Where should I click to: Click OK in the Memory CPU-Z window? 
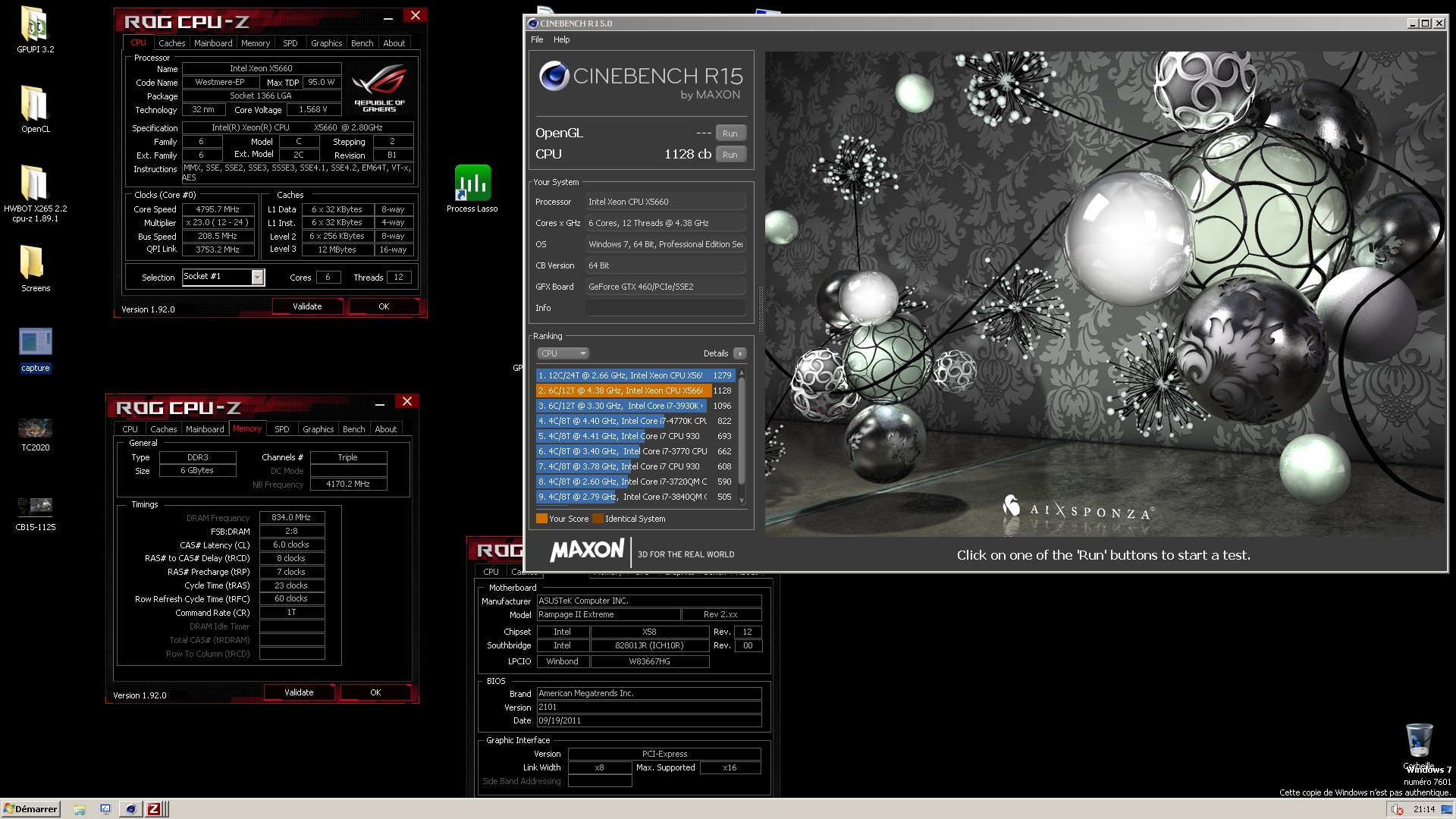[375, 692]
